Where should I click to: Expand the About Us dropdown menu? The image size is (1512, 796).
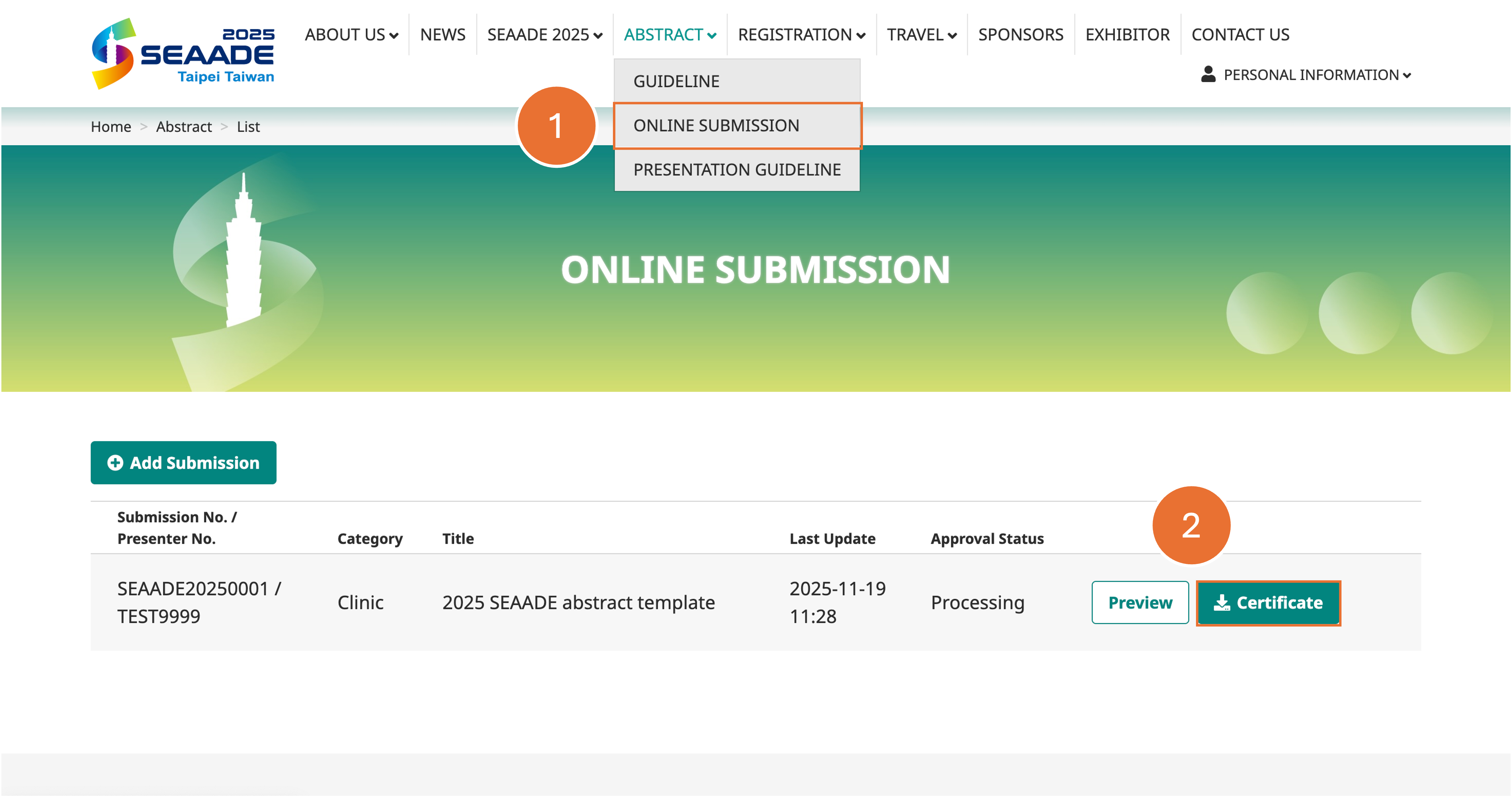click(351, 35)
